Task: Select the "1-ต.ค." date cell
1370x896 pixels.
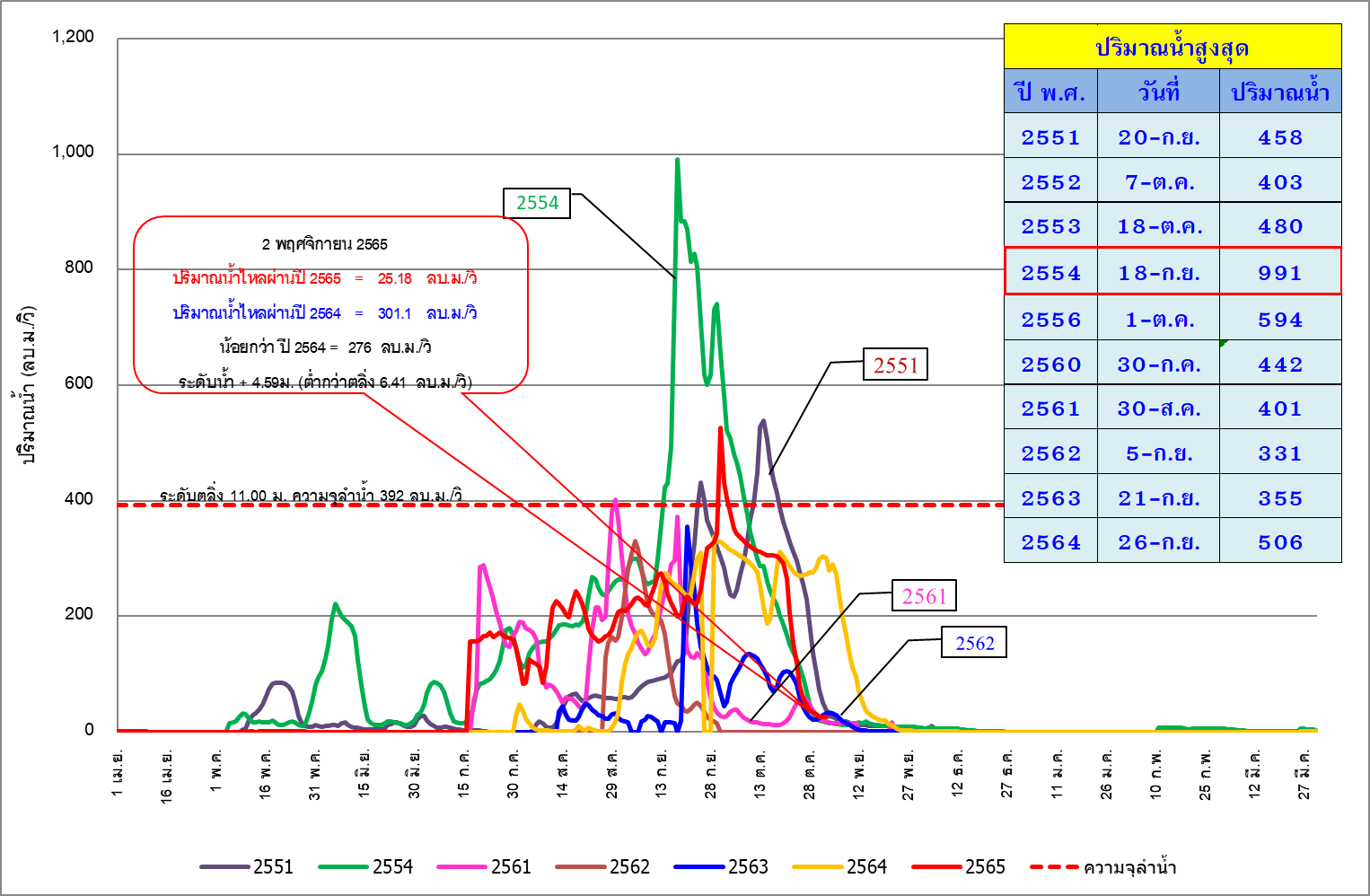Action: click(1158, 319)
